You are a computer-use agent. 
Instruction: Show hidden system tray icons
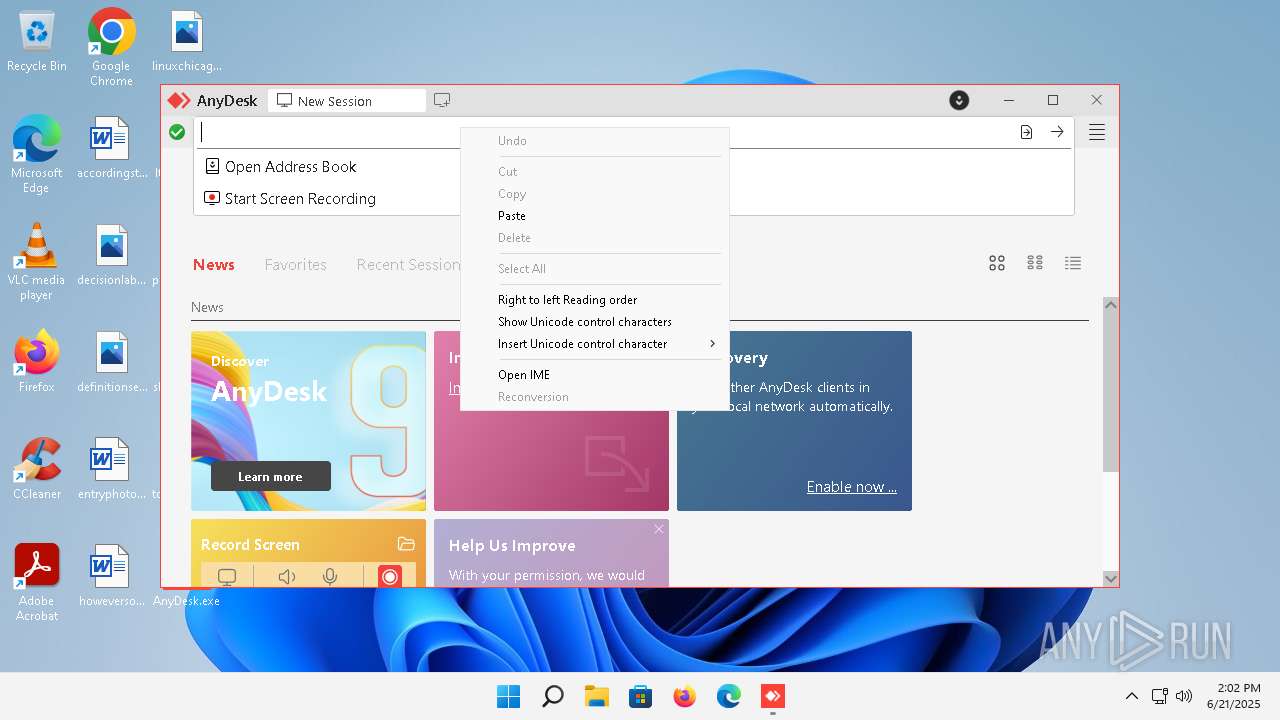pyautogui.click(x=1131, y=696)
